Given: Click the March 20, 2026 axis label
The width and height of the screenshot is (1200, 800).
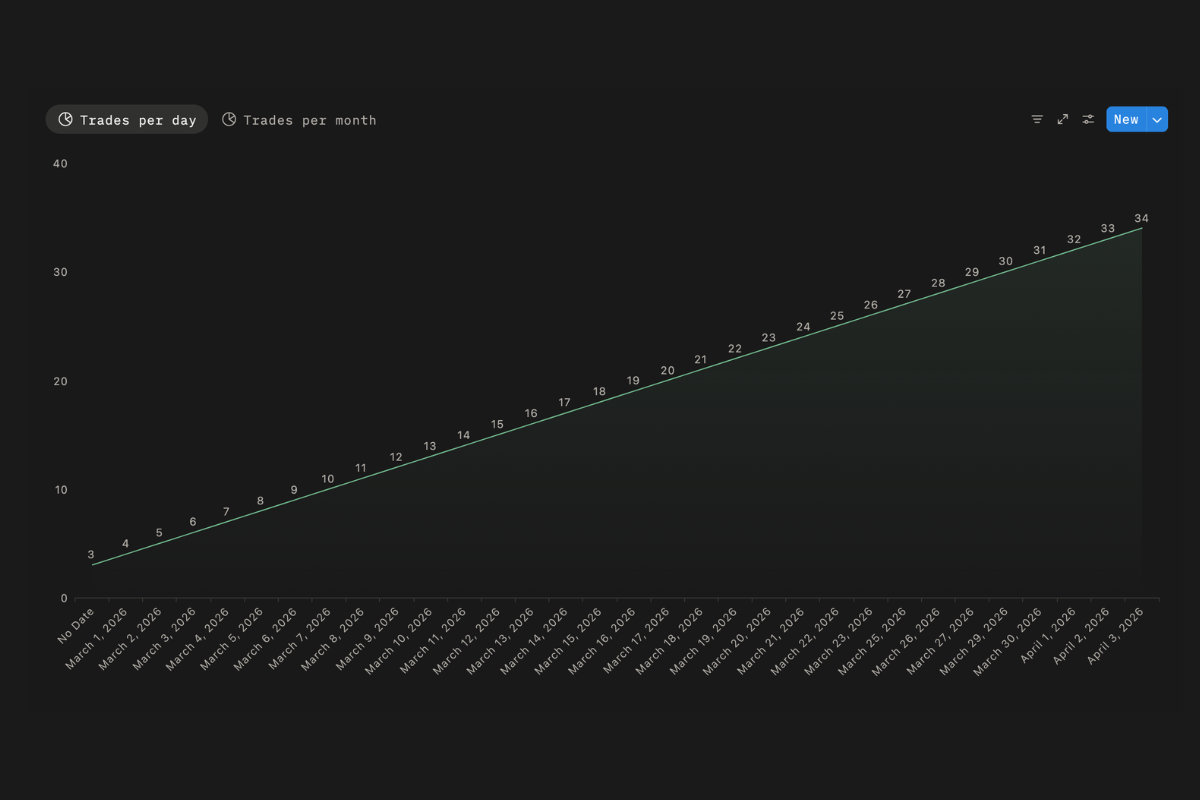Looking at the screenshot, I should 738,641.
